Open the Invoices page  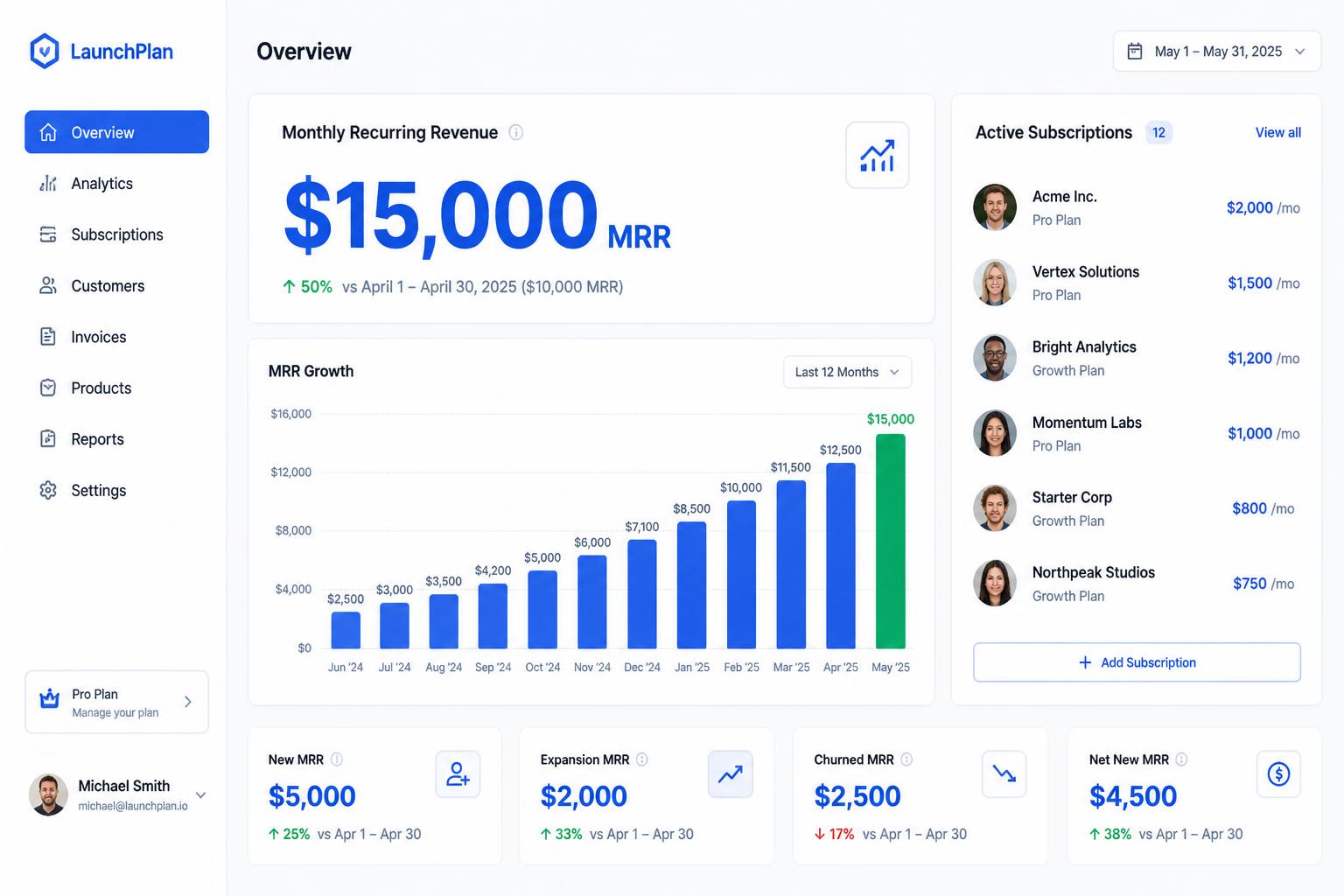(116, 337)
